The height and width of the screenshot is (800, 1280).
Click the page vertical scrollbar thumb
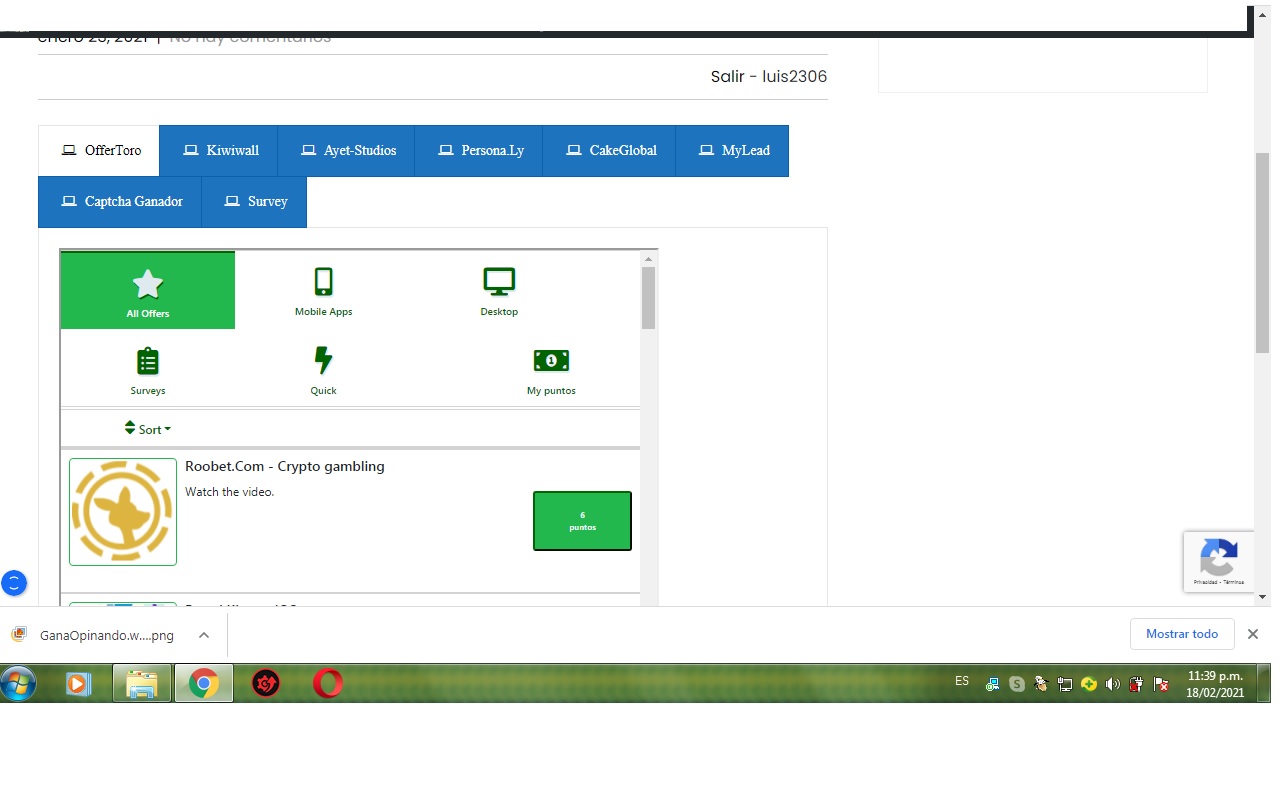[1262, 253]
